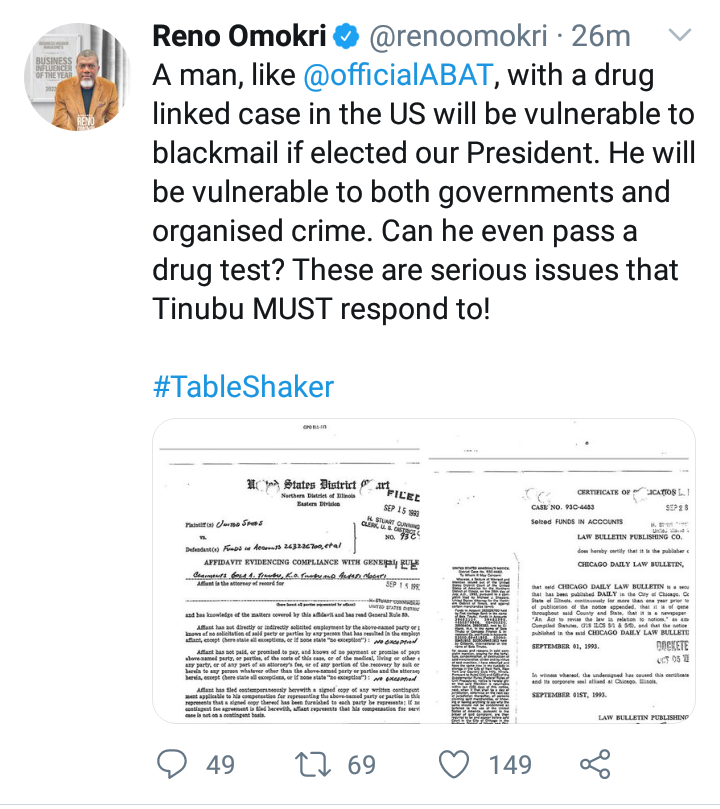Click the United States District Court heading
Viewport: 720px width, 809px height.
click(318, 488)
